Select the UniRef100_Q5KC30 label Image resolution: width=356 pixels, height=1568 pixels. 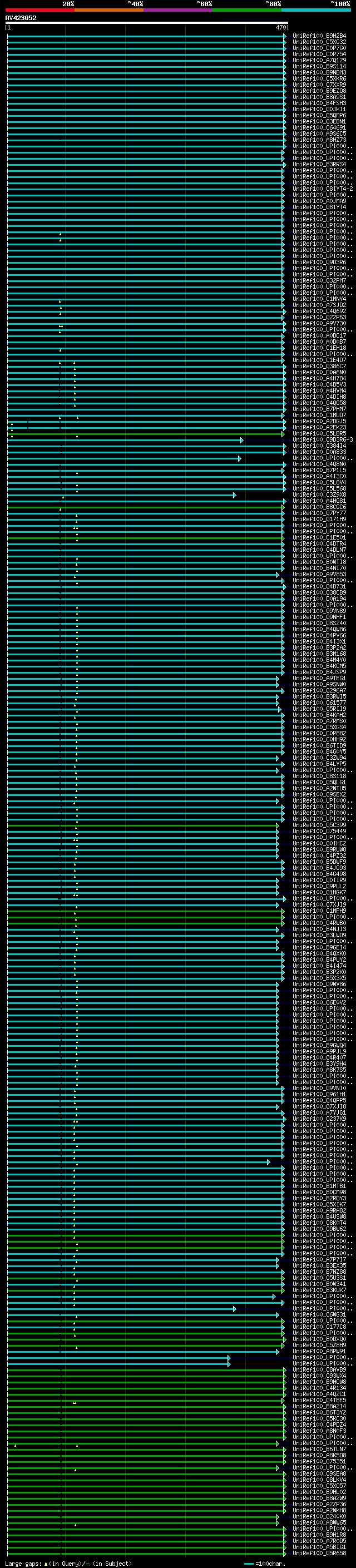319,1418
